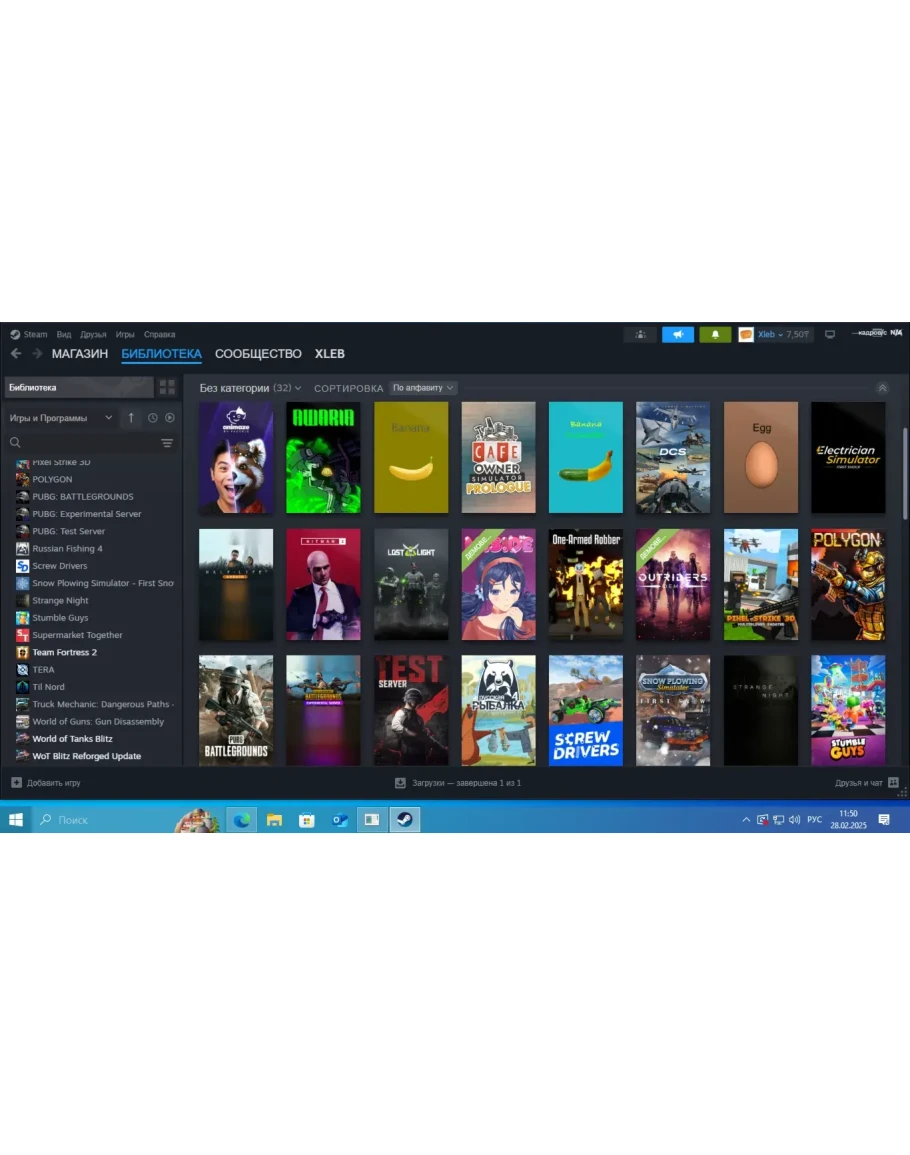Viewport: 910px width, 1155px height.
Task: Click the plus icon next to Добавить игру
Action: pyautogui.click(x=16, y=782)
